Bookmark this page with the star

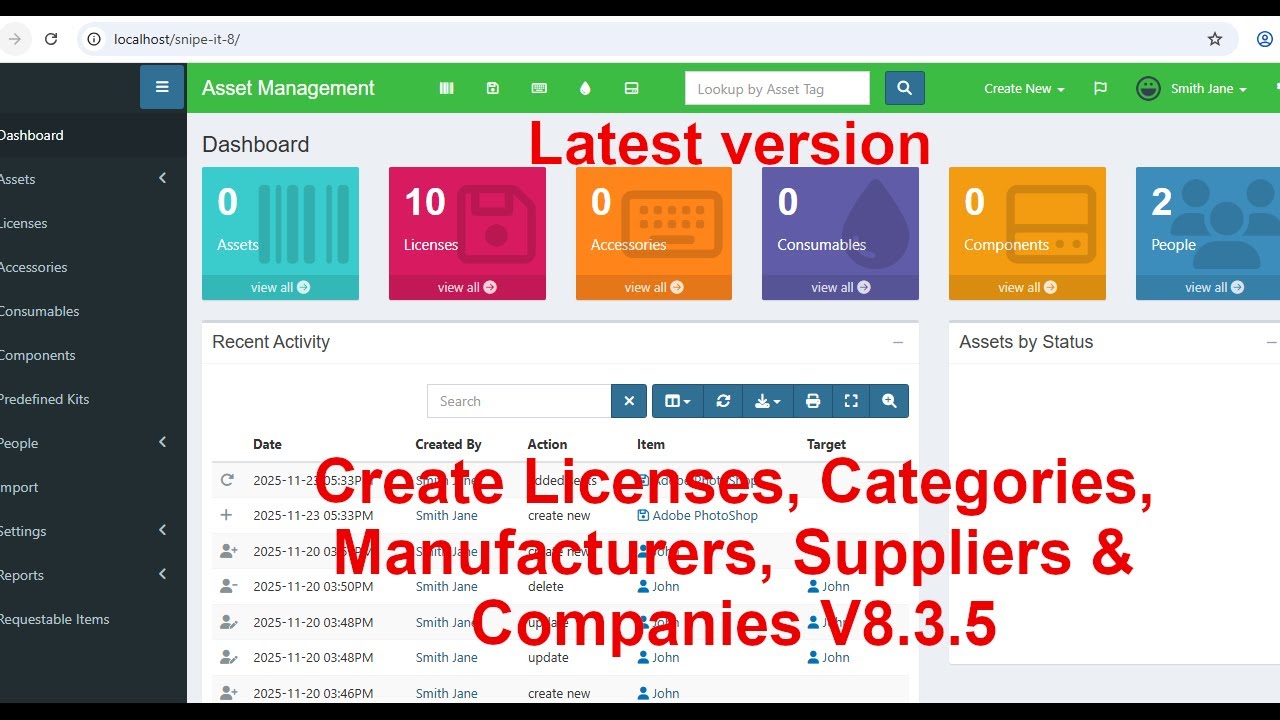[1215, 39]
